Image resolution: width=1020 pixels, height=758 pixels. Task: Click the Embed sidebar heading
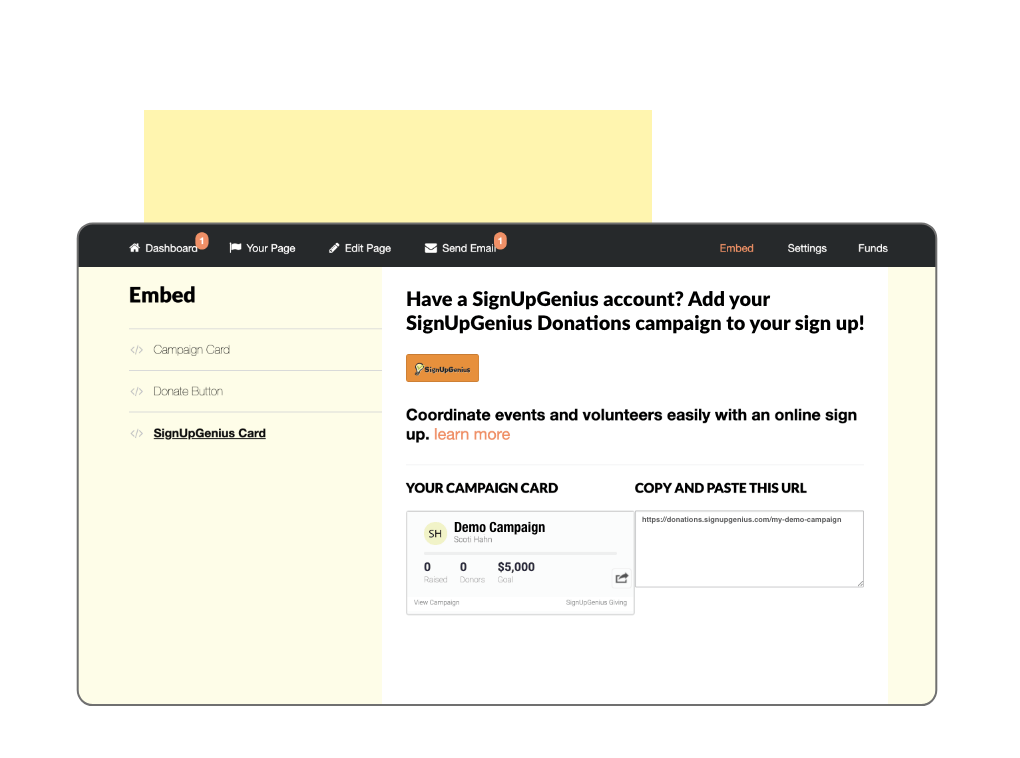pos(162,295)
